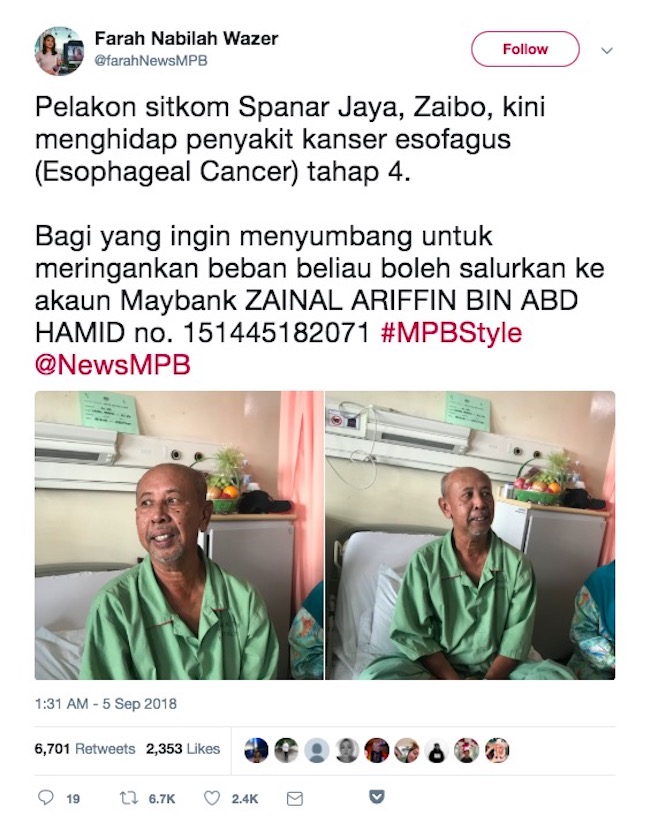Click the 1:31 AM - 5 Sep 2018 timestamp
The height and width of the screenshot is (823, 650).
(x=106, y=703)
